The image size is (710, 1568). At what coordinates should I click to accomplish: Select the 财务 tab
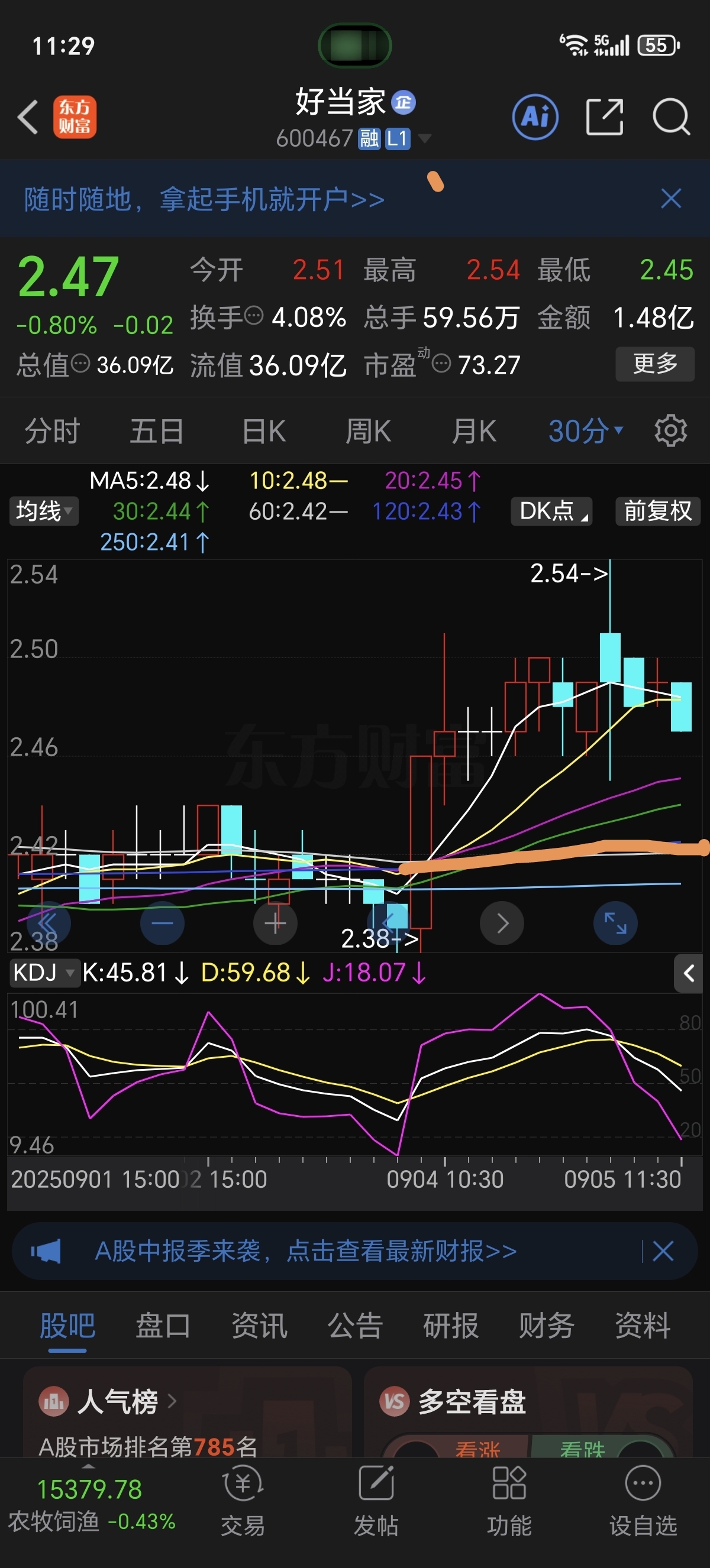tap(546, 1325)
